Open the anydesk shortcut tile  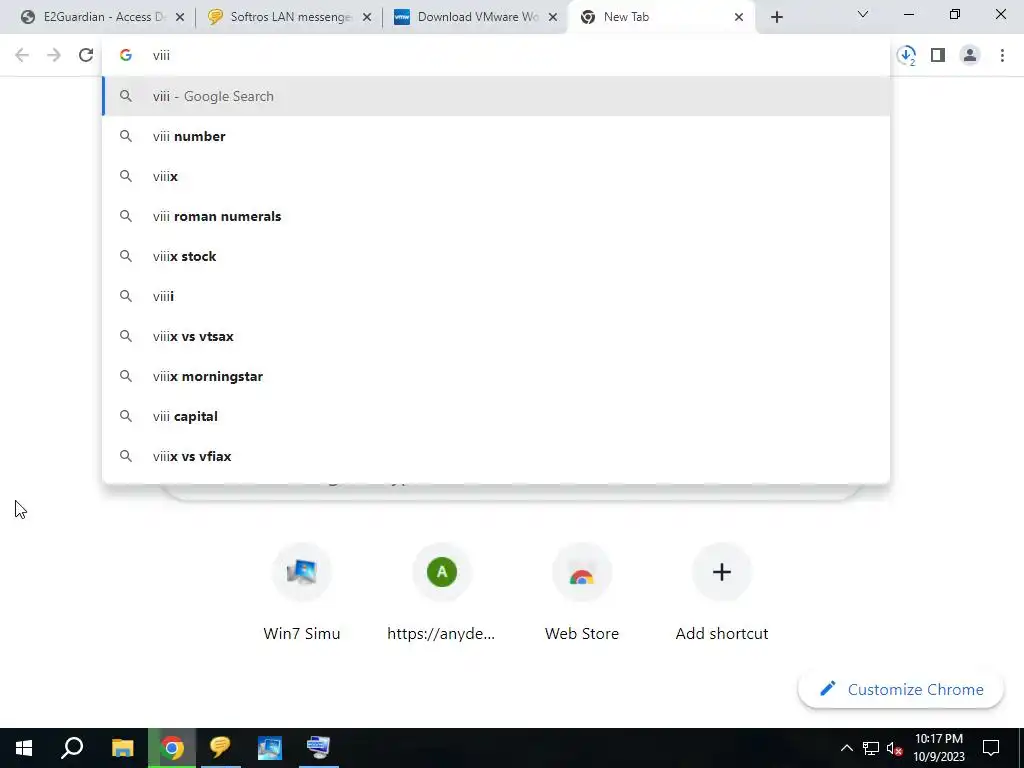[x=441, y=593]
